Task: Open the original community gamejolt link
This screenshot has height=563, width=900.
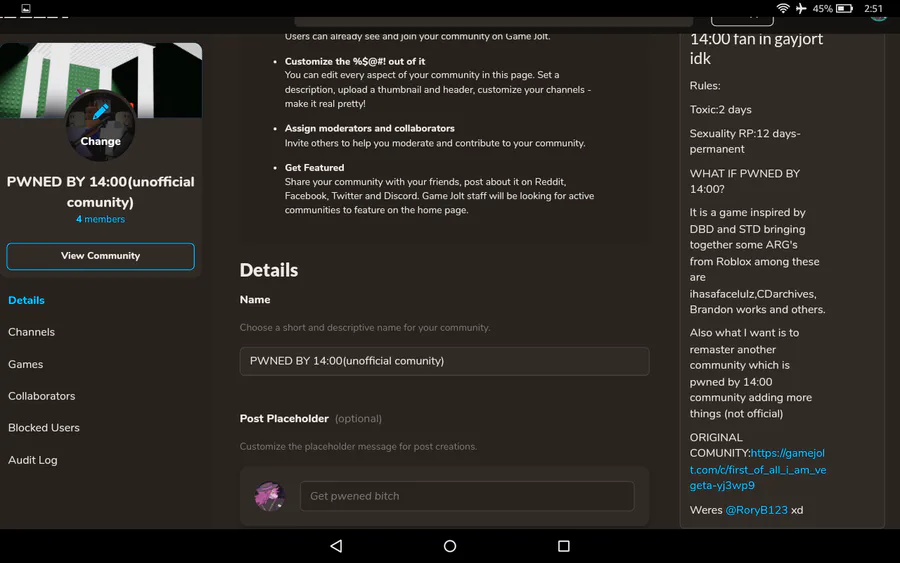Action: (x=758, y=469)
